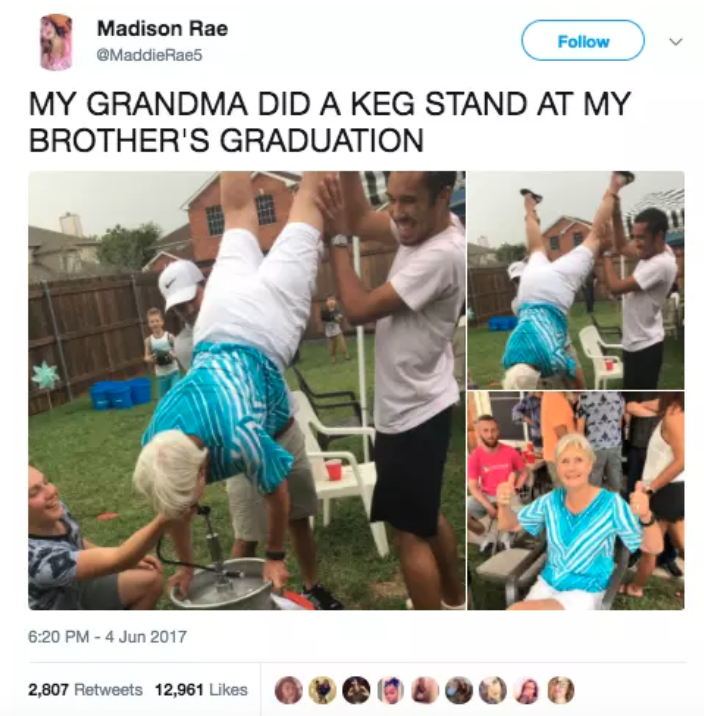Image resolution: width=704 pixels, height=716 pixels.
Task: Open the Madison Rae display name link
Action: tap(162, 28)
